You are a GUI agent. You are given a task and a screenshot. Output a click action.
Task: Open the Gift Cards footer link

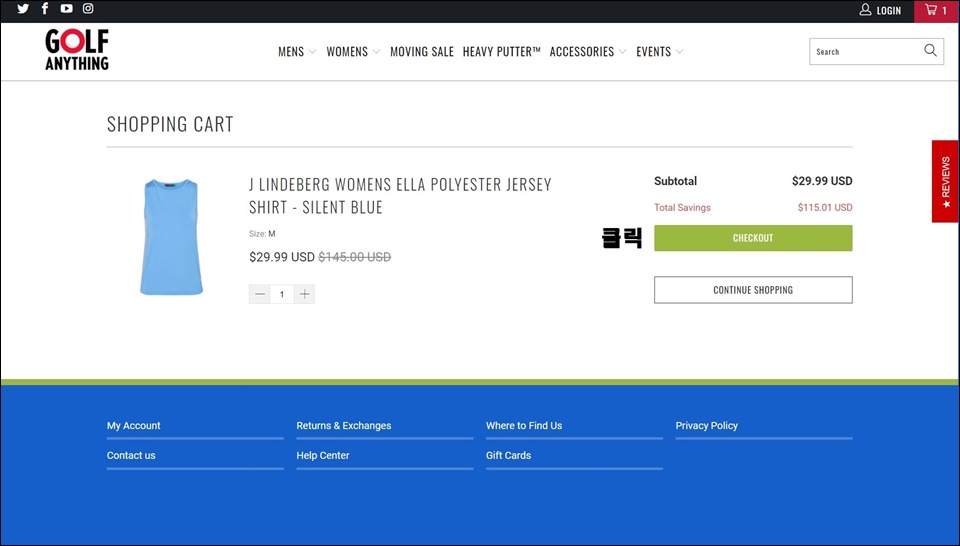click(508, 455)
